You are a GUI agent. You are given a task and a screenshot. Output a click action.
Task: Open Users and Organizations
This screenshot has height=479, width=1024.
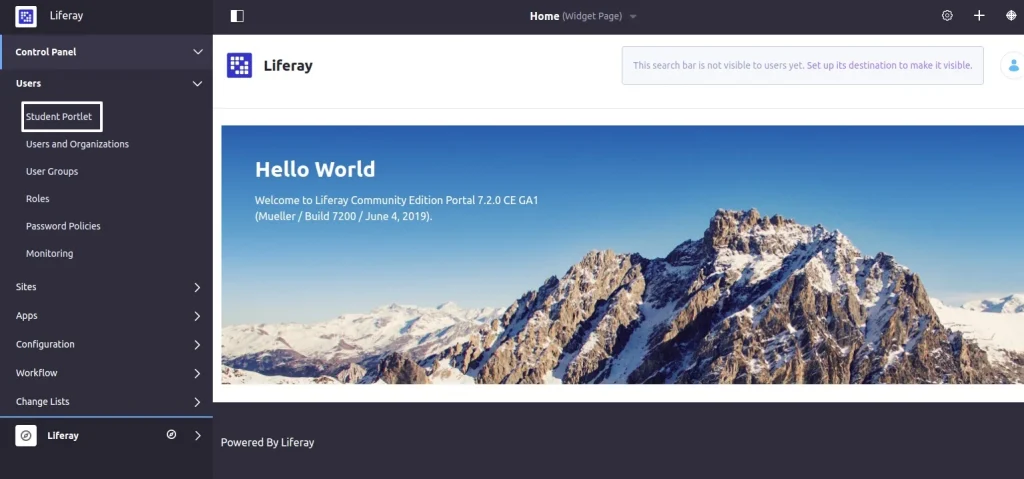(x=77, y=144)
